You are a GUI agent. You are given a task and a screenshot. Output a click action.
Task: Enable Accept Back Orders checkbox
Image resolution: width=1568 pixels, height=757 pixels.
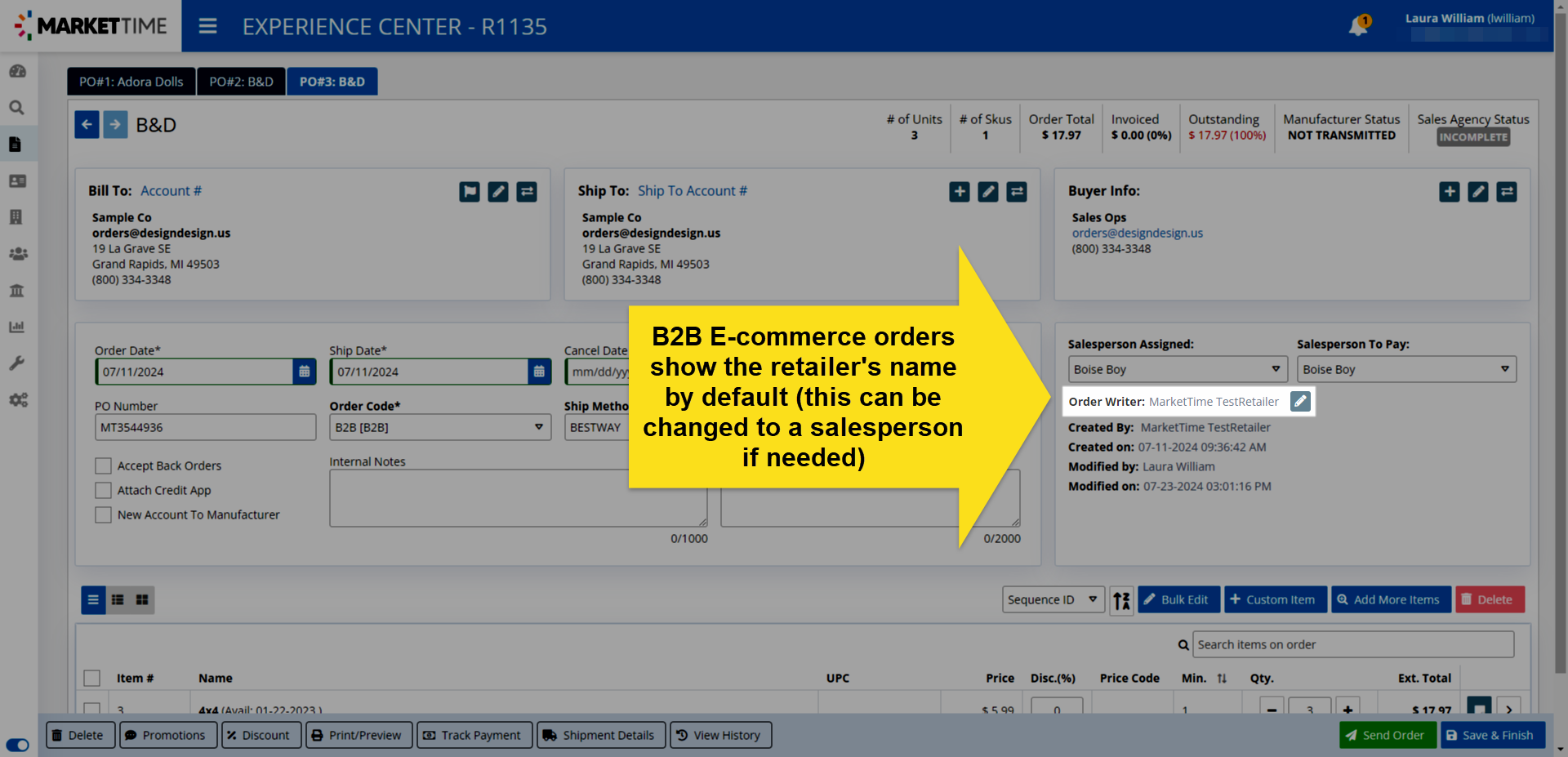(x=104, y=465)
